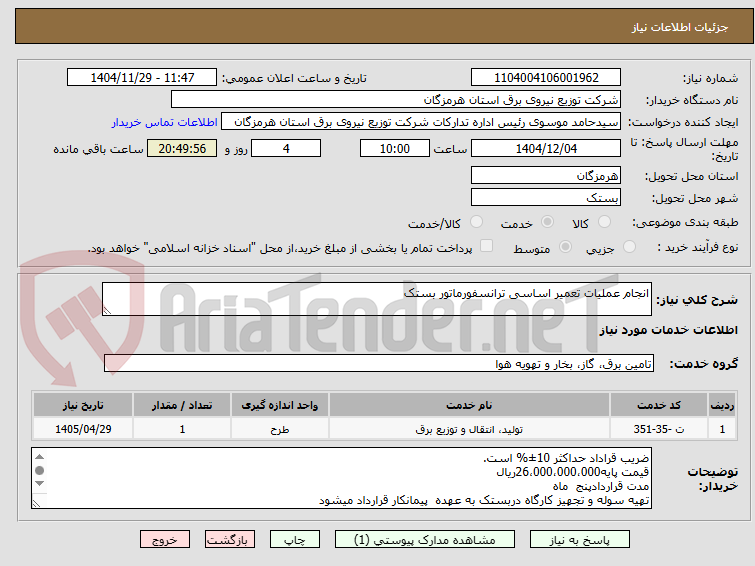Select the خدمت radio button
The height and width of the screenshot is (566, 755).
point(547,222)
